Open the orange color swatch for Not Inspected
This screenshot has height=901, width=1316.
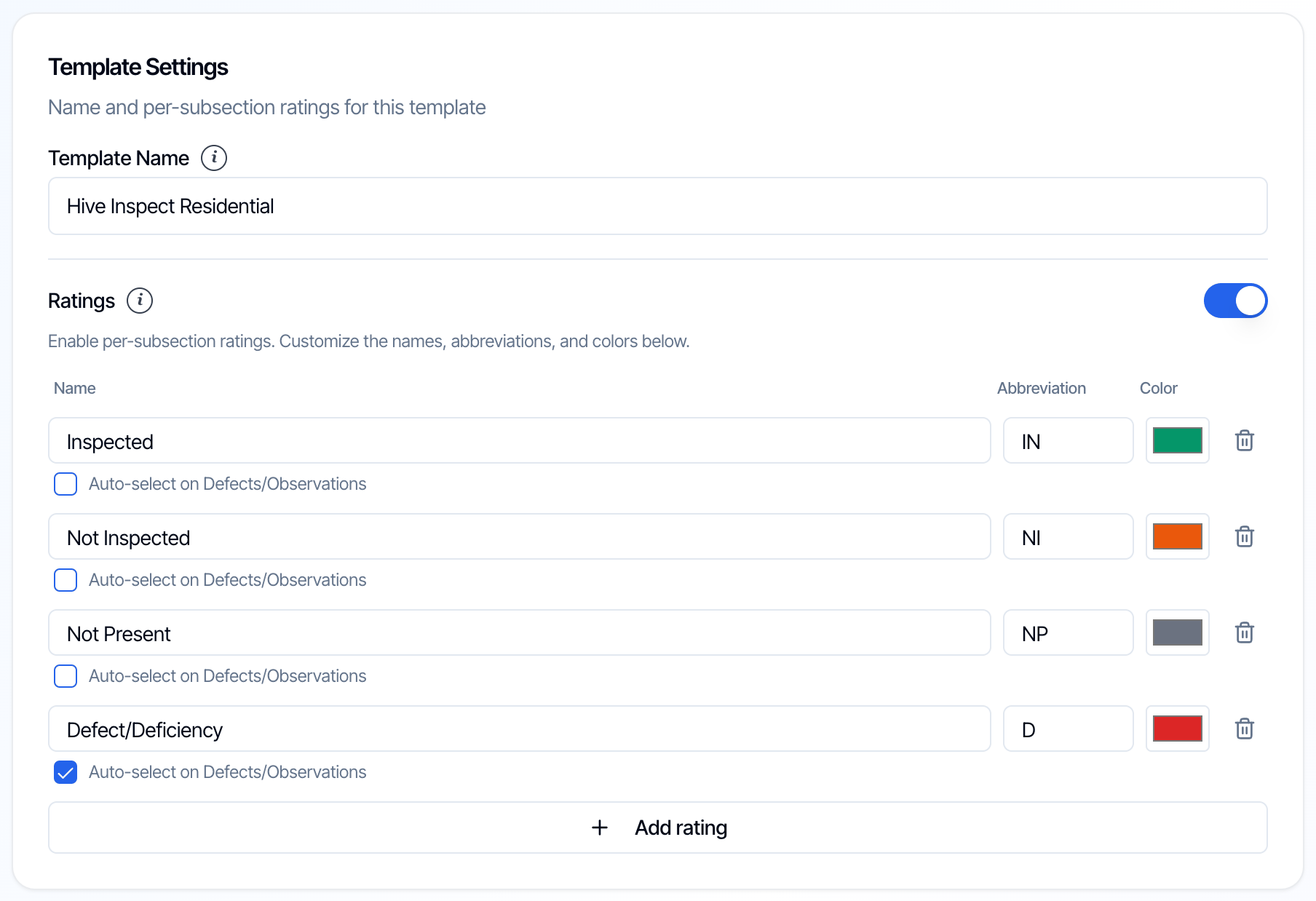1178,536
